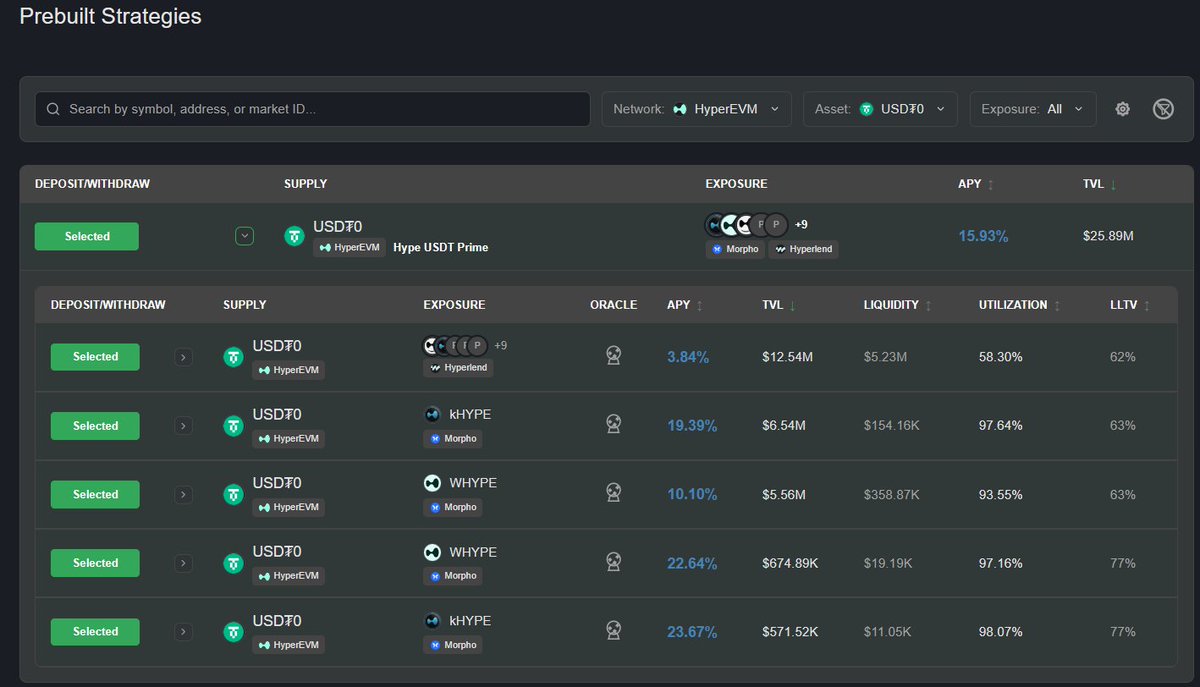The width and height of the screenshot is (1200, 687).
Task: Click oracle icon in 19.39% APY row
Action: click(614, 424)
